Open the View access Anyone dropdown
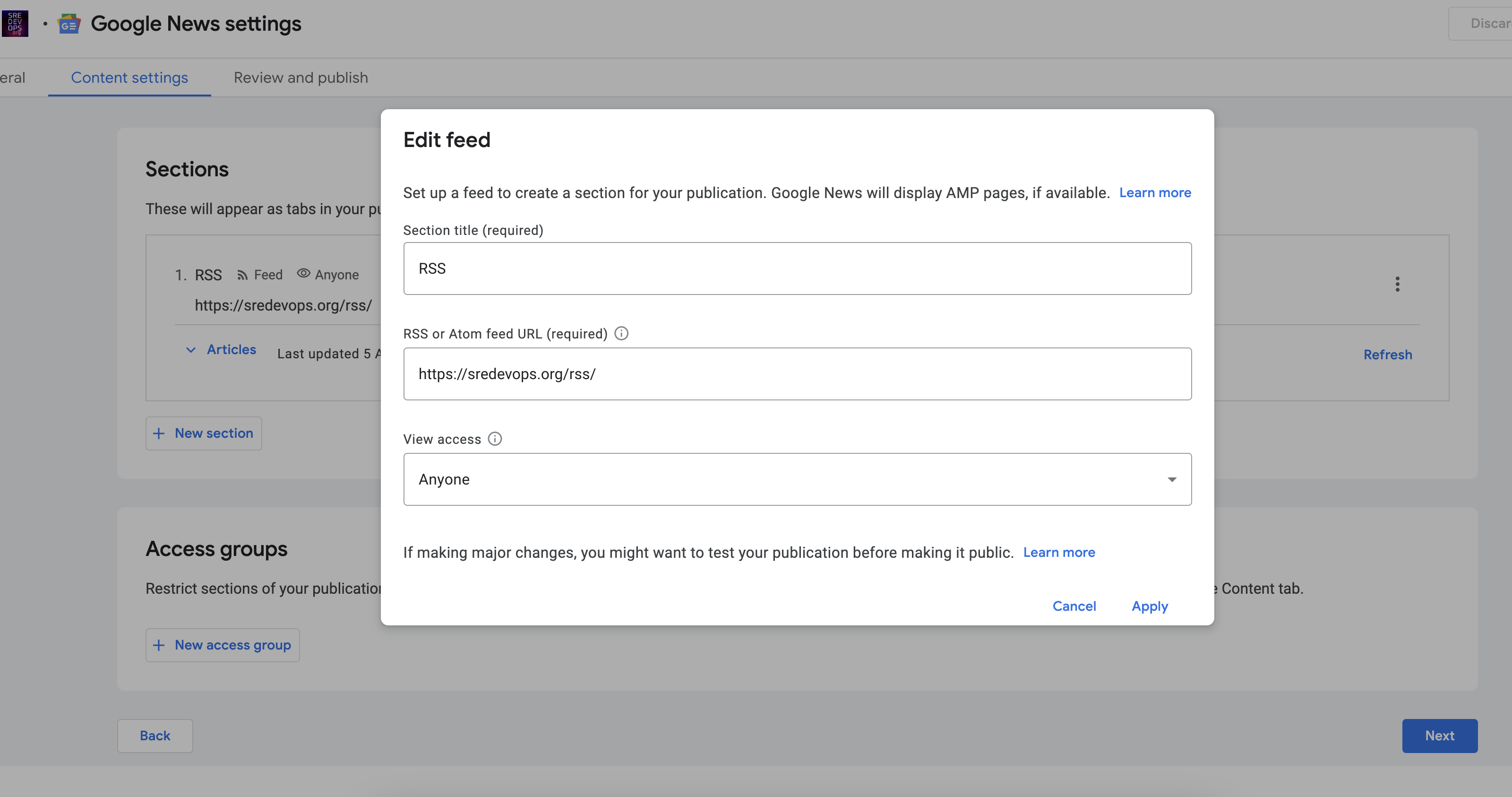The image size is (1512, 797). pyautogui.click(x=787, y=479)
